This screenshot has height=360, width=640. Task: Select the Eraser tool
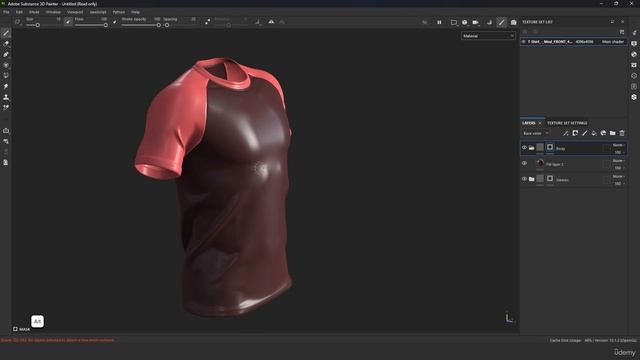click(6, 44)
